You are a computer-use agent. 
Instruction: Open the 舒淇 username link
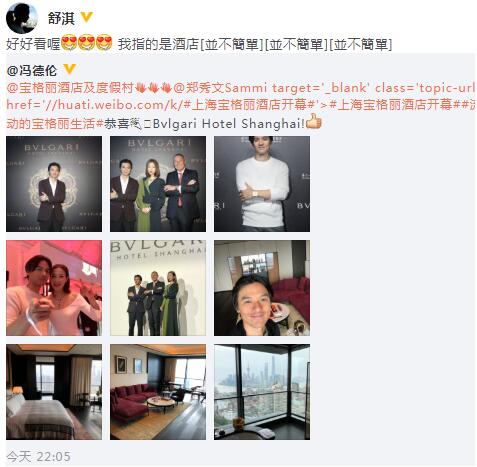(61, 18)
